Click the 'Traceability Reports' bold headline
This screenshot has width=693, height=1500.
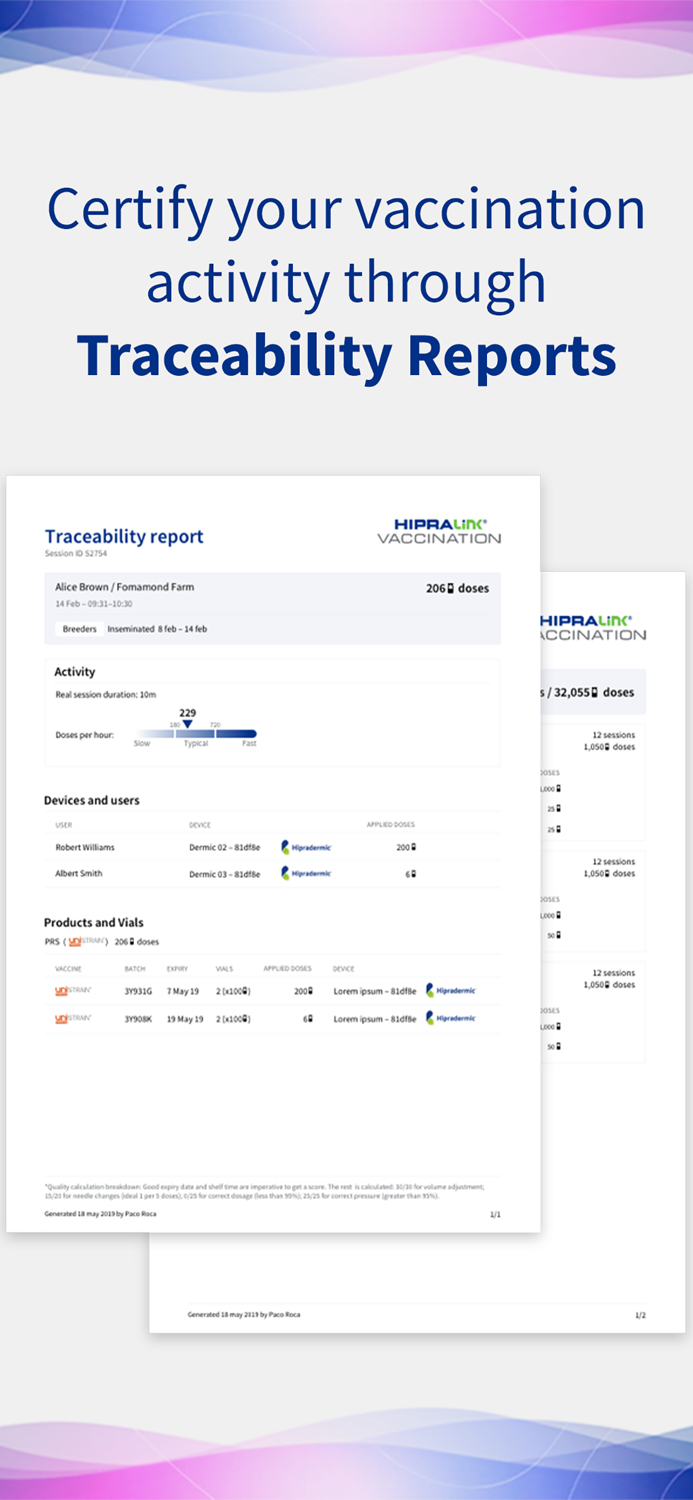[346, 355]
